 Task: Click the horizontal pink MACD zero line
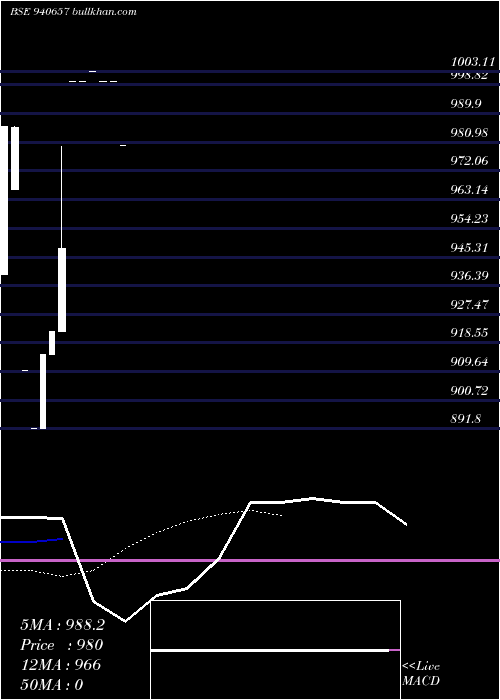(250, 560)
